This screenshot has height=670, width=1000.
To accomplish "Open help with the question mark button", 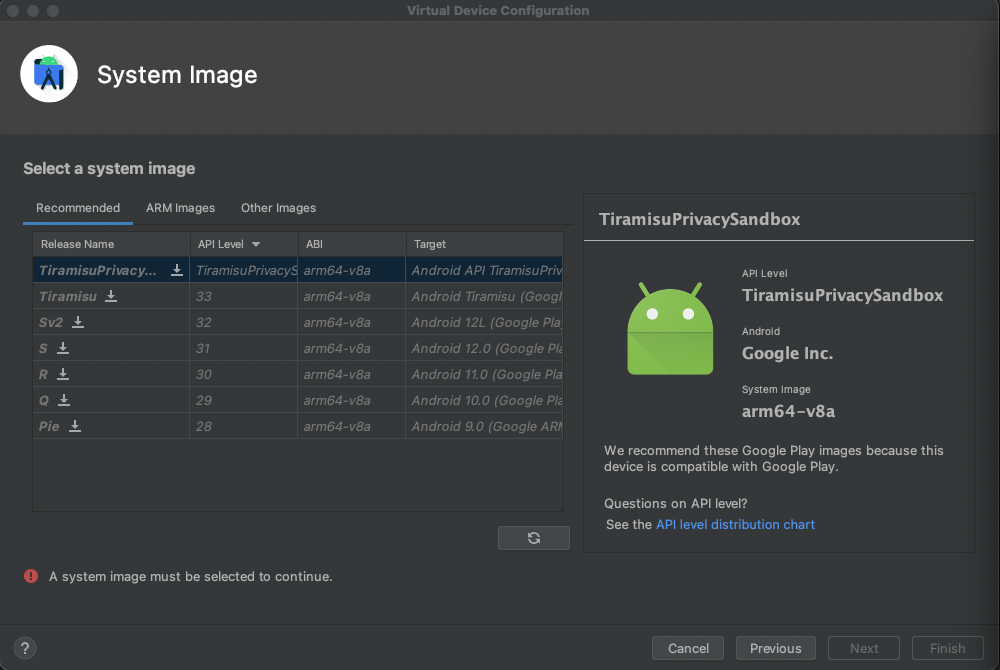I will pos(25,648).
